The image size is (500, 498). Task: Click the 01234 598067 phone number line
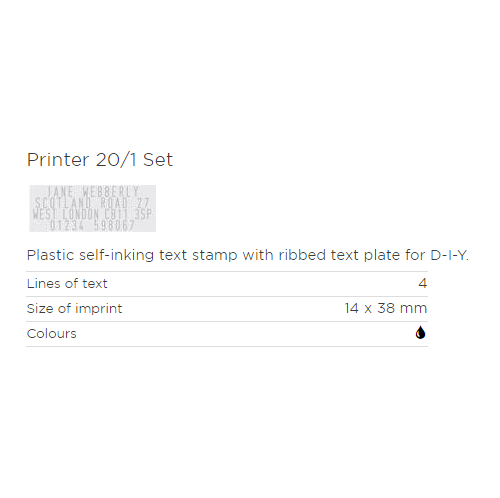[92, 225]
